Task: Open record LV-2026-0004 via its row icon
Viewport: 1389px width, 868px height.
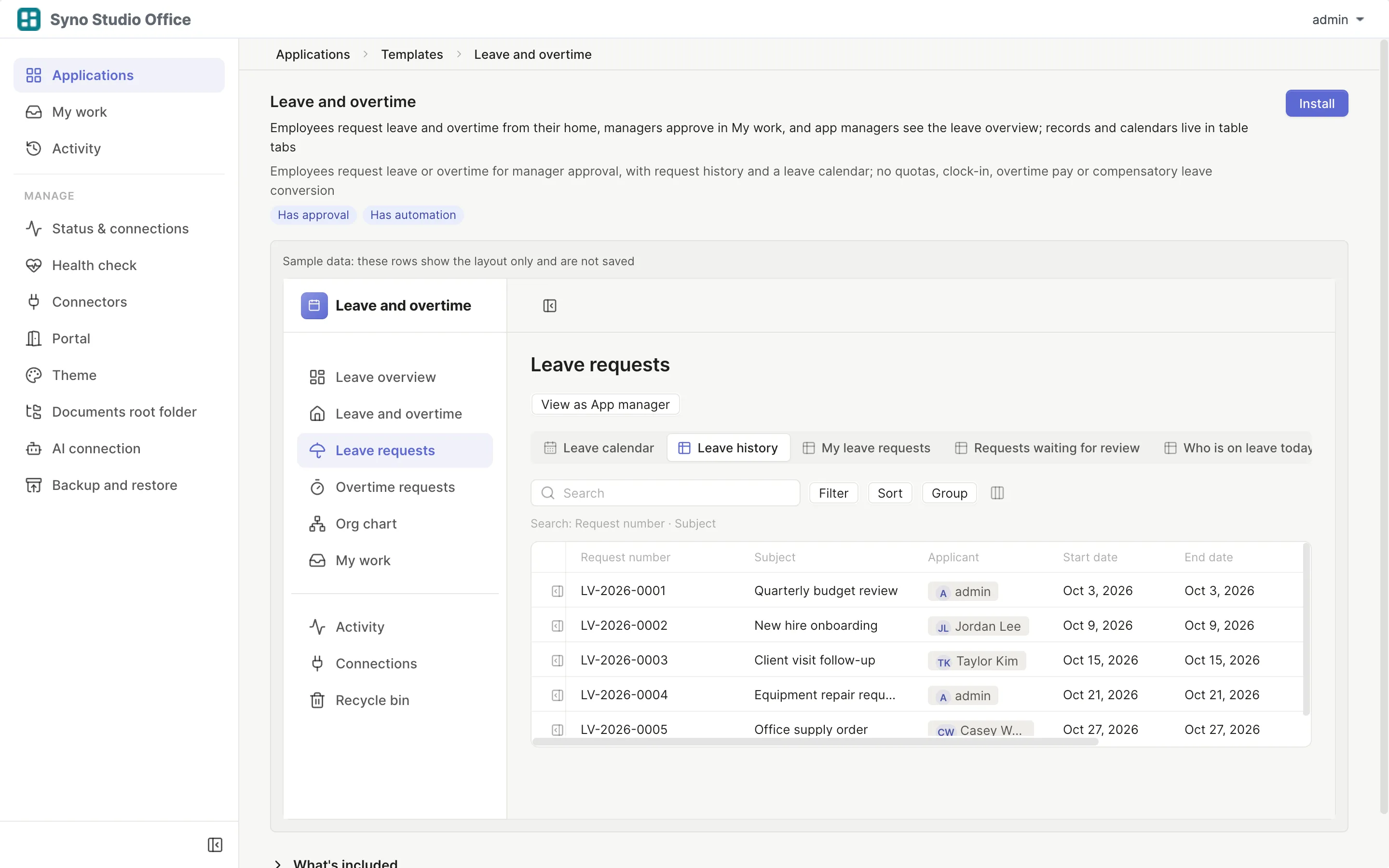Action: pos(557,695)
